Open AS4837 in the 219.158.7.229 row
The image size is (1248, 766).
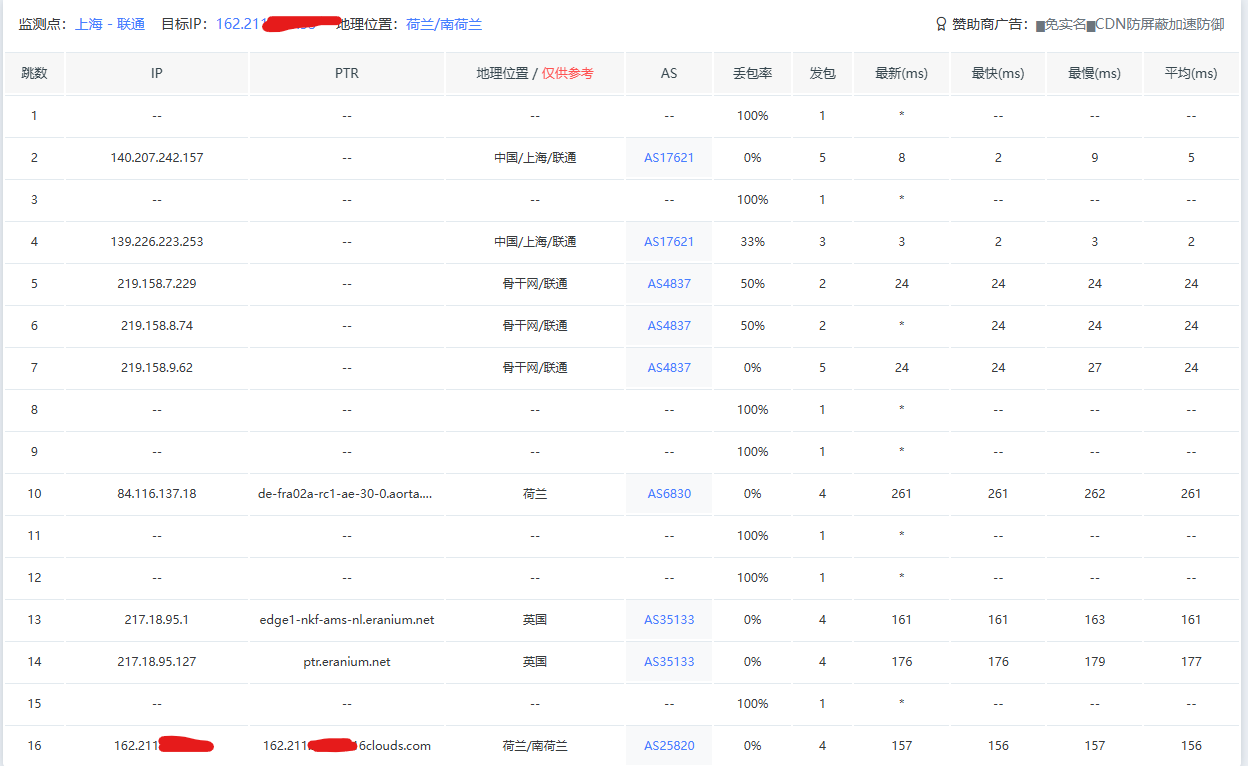click(x=669, y=284)
